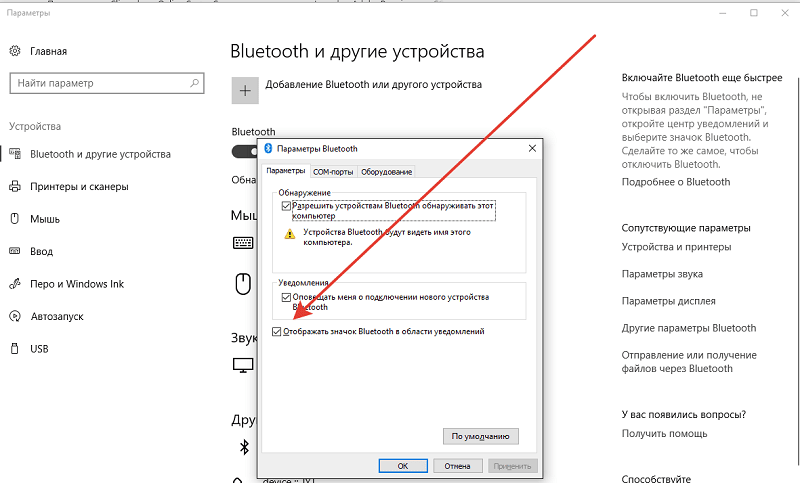The image size is (800, 483).
Task: Select Мышь in the sidebar
Action: pos(45,219)
